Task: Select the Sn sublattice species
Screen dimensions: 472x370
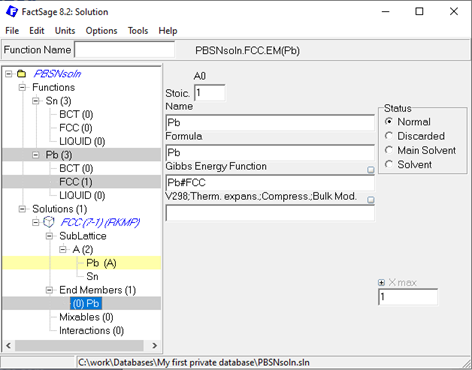Action: [92, 277]
